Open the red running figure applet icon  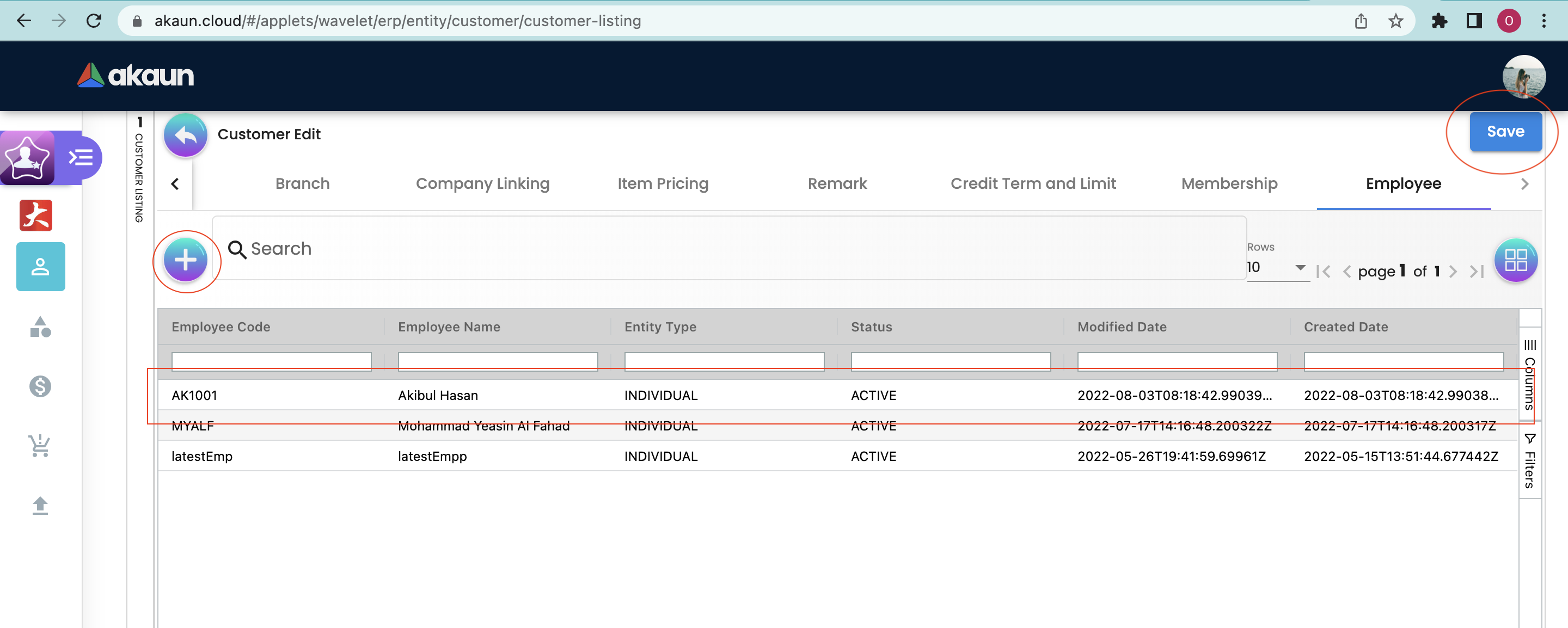coord(36,216)
